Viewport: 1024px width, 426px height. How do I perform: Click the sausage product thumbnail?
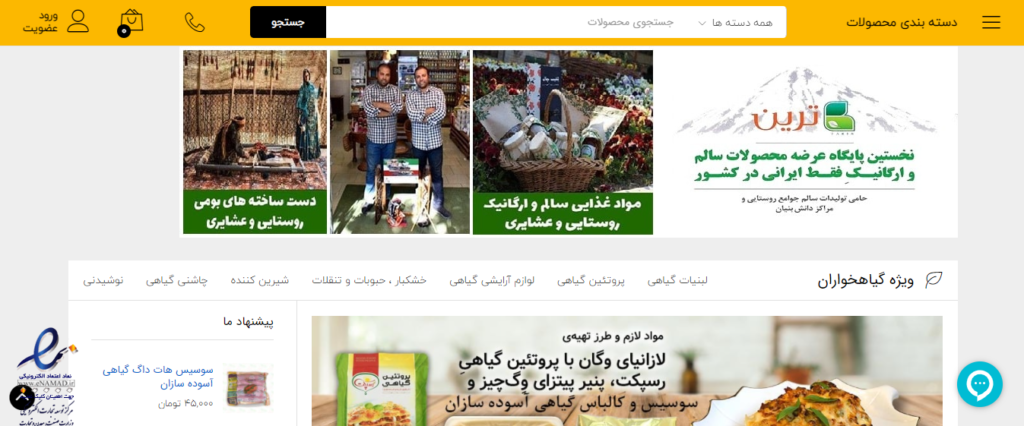click(248, 387)
